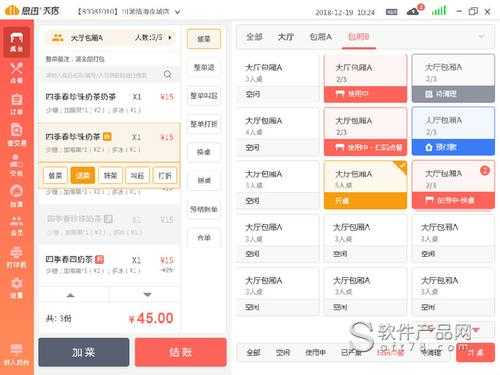Click the up arrow under order list

[x=70, y=295]
